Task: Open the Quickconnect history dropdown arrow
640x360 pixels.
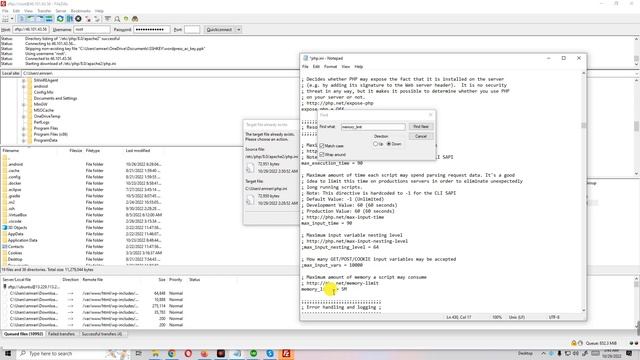Action: 238,30
